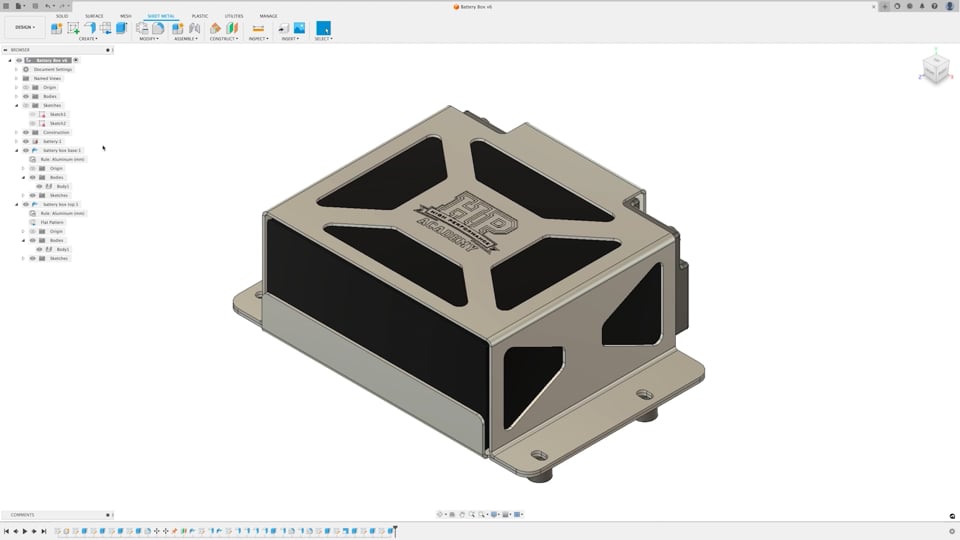This screenshot has height=540, width=960.
Task: Switch to the Plastic tab
Action: coord(200,16)
